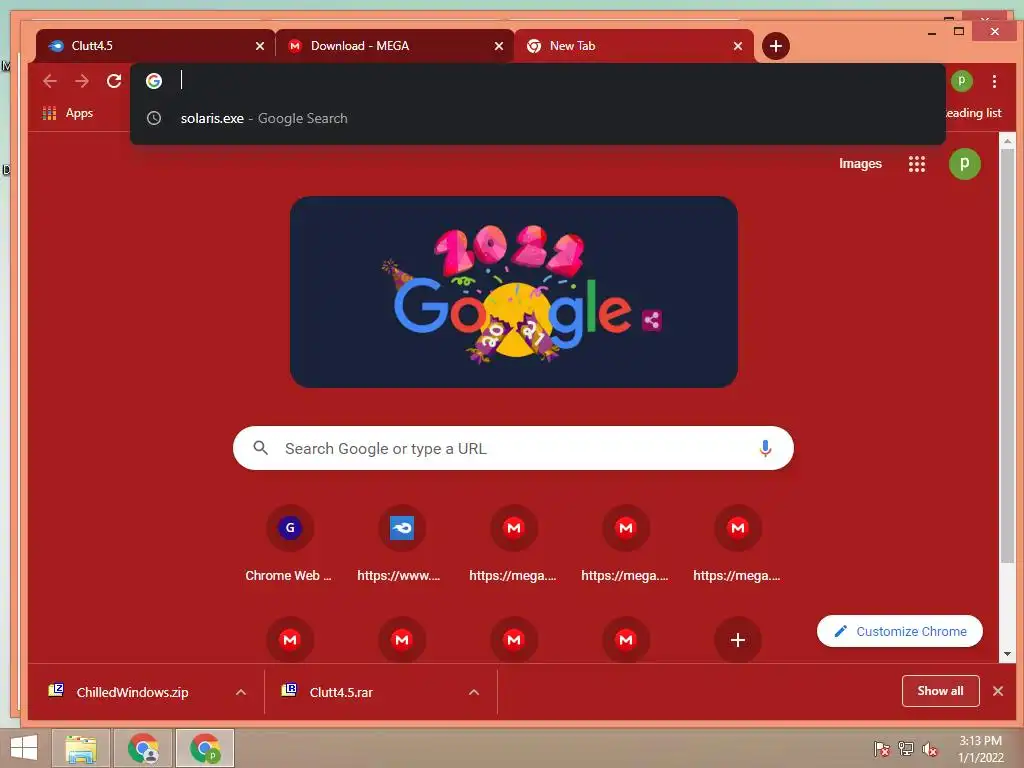The height and width of the screenshot is (768, 1024).
Task: Close the downloads bar
Action: tap(998, 691)
